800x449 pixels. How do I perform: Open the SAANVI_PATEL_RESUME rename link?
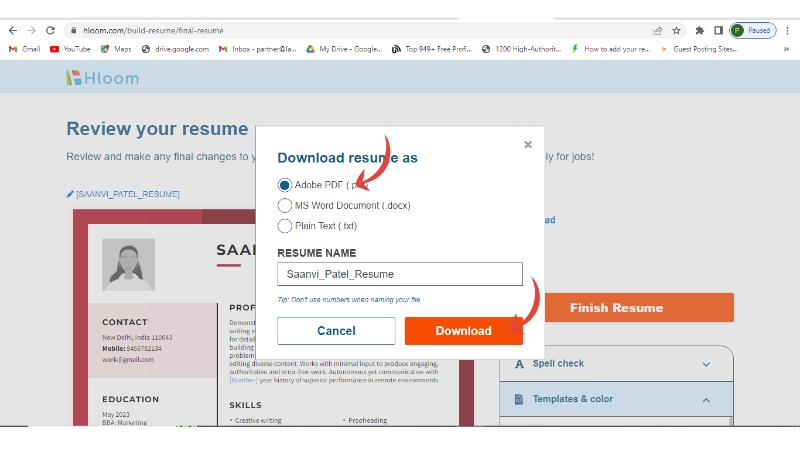click(123, 194)
